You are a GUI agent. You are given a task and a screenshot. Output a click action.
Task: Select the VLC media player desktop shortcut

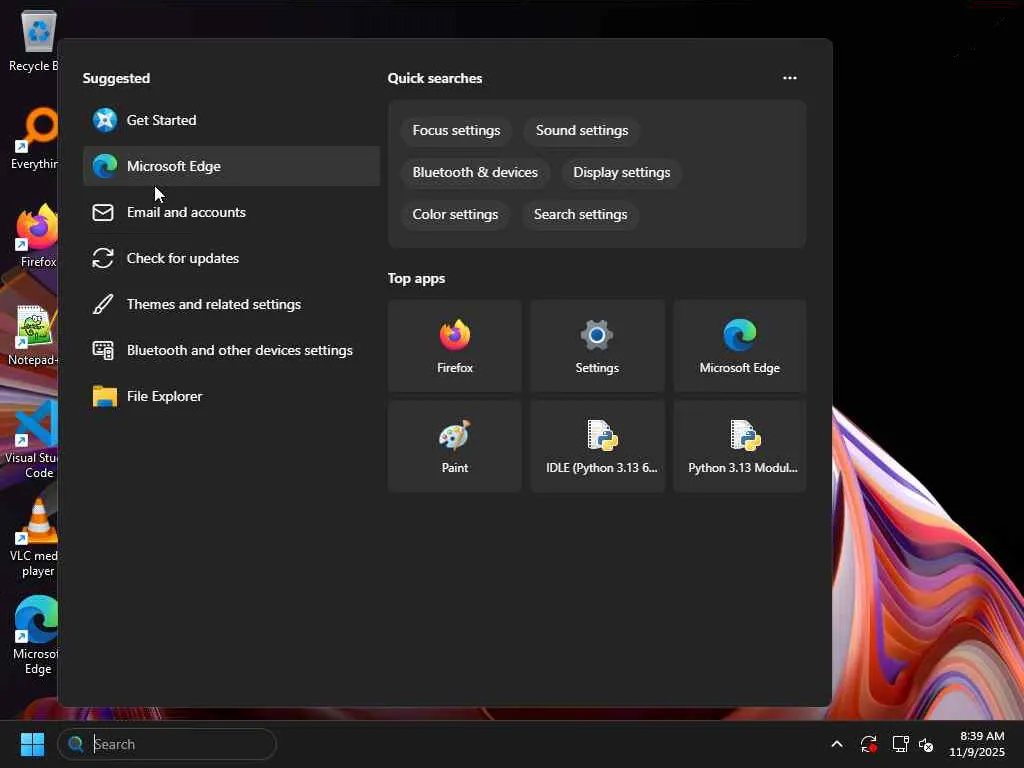34,539
